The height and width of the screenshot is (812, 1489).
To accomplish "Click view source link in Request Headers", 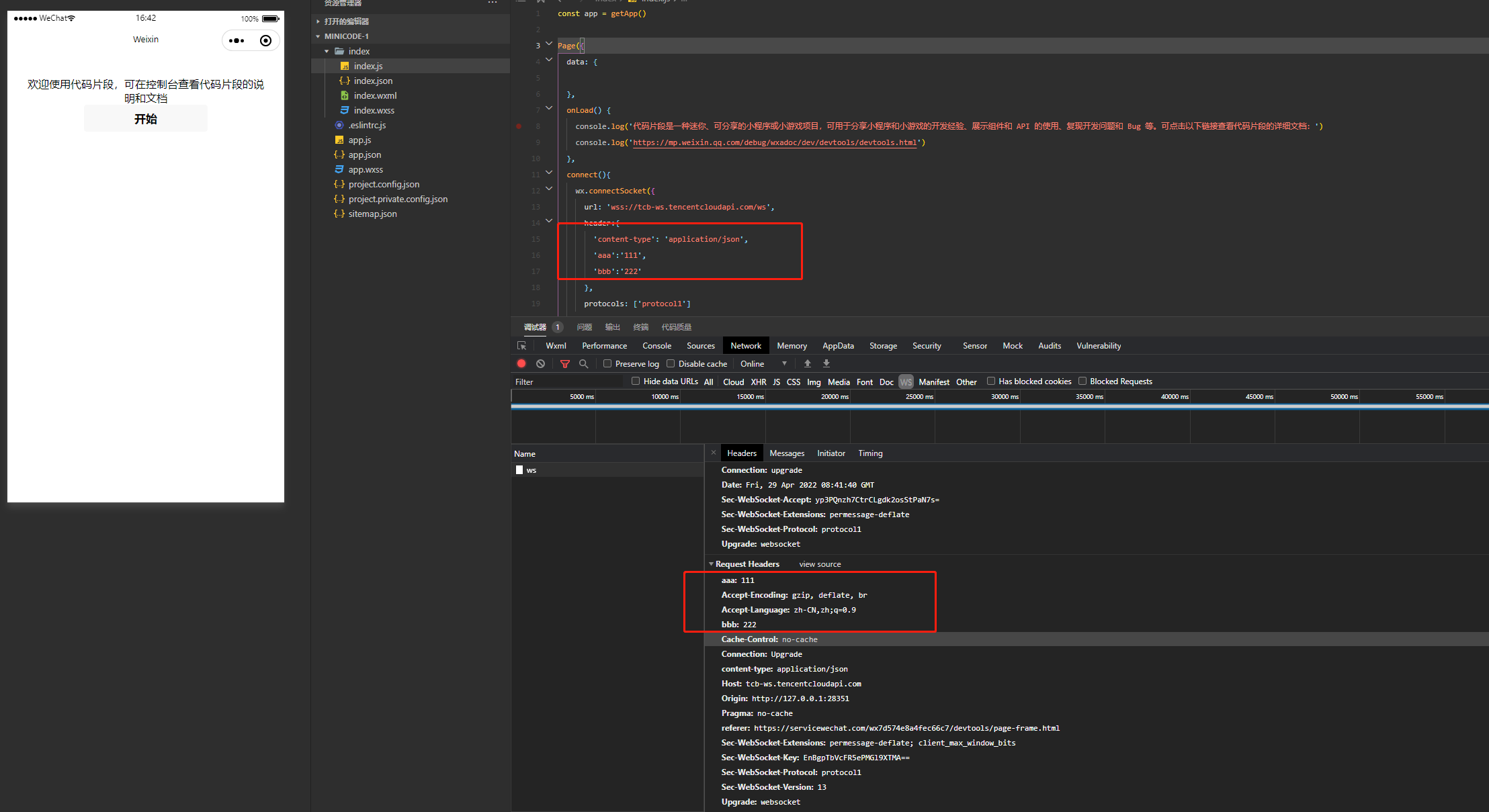I will point(820,564).
